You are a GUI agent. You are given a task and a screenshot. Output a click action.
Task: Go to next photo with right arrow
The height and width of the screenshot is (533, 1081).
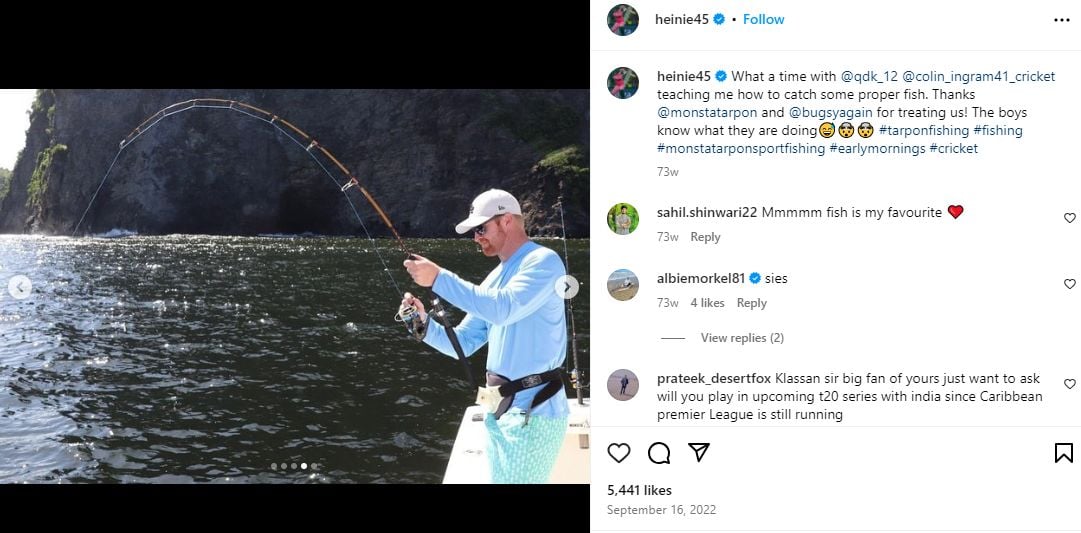[567, 287]
